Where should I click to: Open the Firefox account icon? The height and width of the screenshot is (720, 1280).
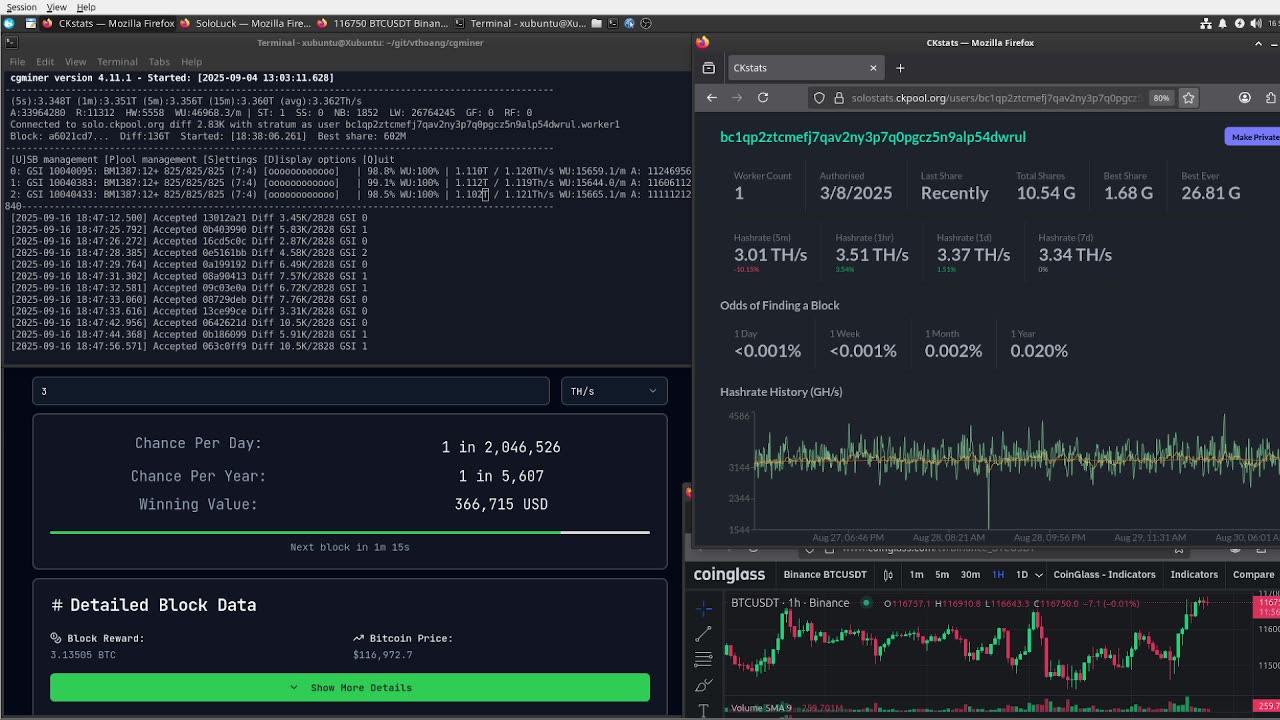click(1245, 98)
